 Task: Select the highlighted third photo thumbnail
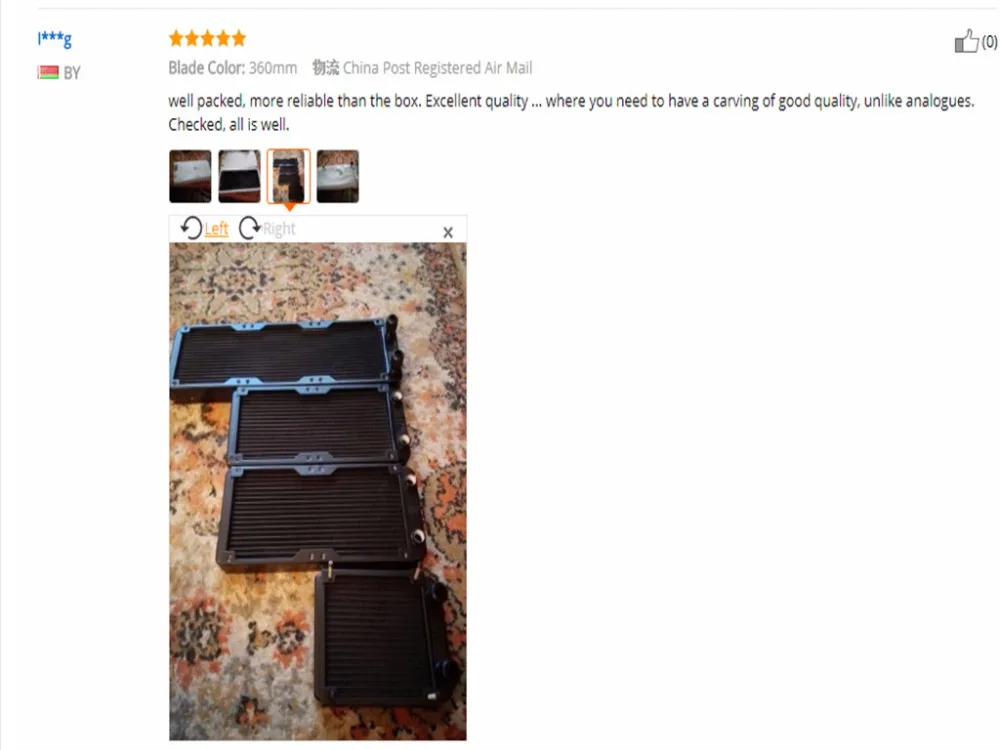click(x=288, y=176)
